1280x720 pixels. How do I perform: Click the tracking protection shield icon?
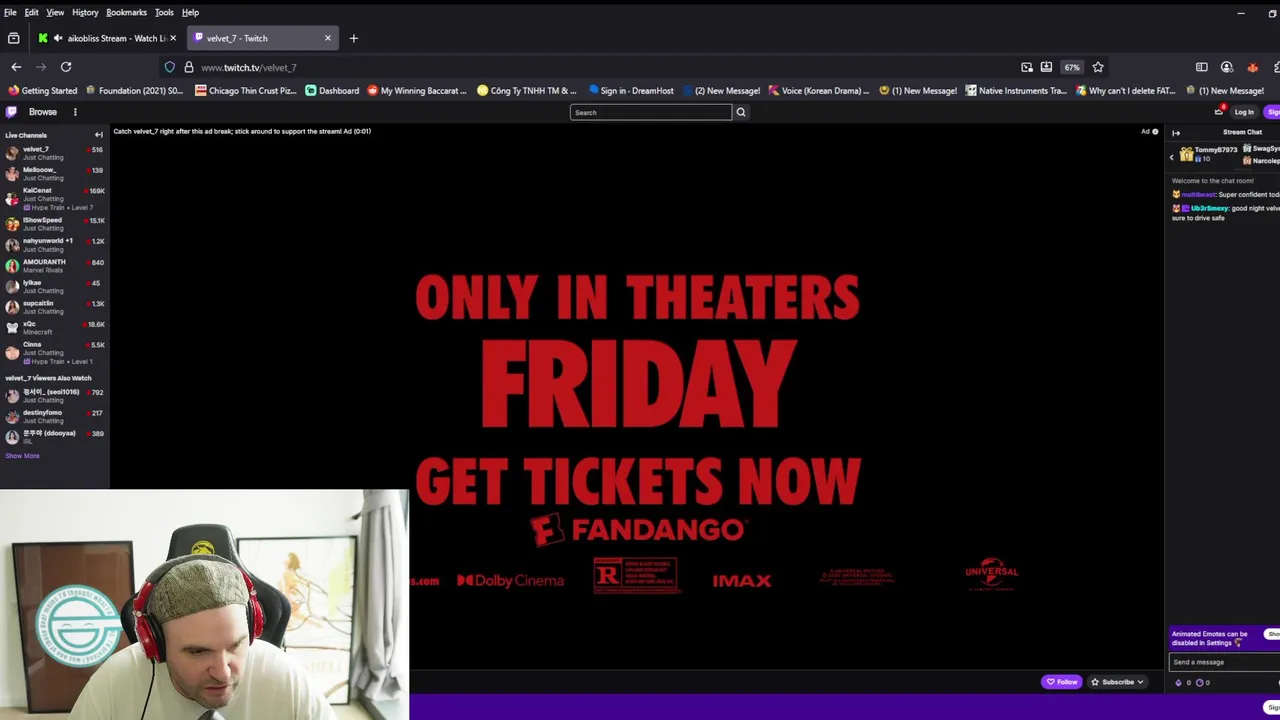click(170, 67)
